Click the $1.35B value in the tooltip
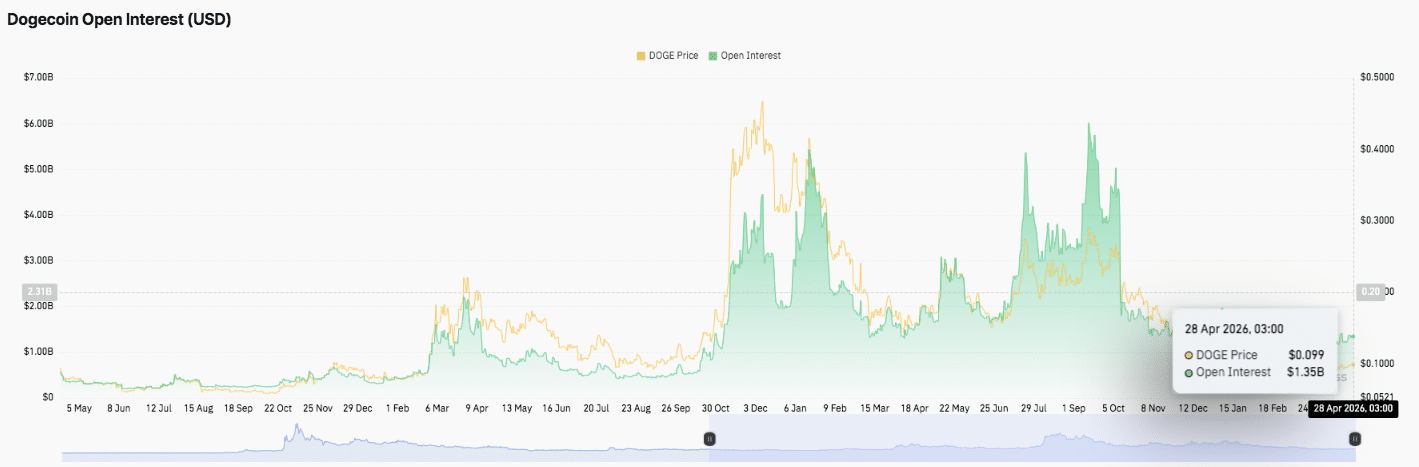 pos(1305,372)
